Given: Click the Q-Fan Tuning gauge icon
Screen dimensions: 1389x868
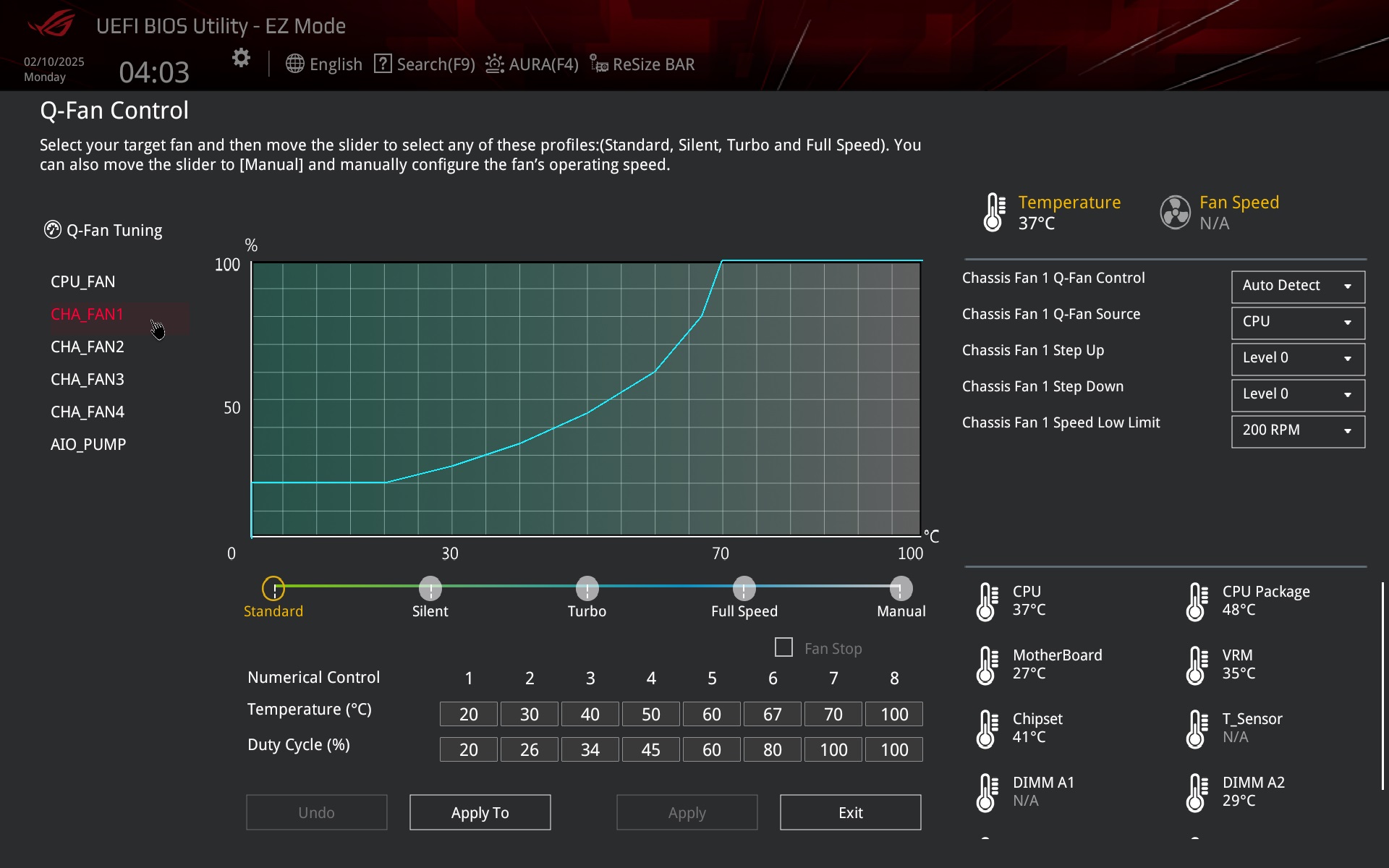Looking at the screenshot, I should point(52,230).
